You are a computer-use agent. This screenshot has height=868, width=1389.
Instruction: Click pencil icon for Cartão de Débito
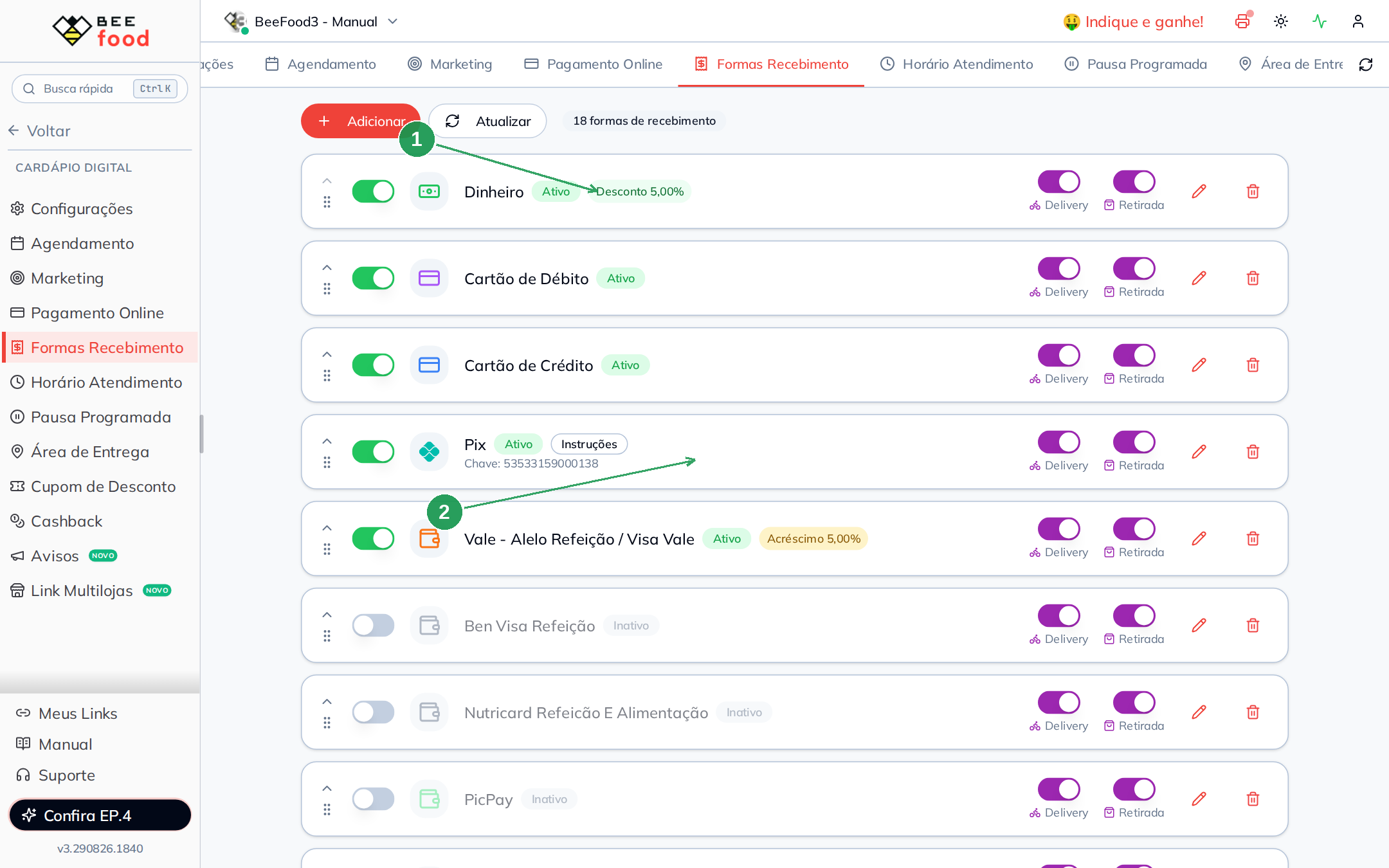click(1199, 278)
